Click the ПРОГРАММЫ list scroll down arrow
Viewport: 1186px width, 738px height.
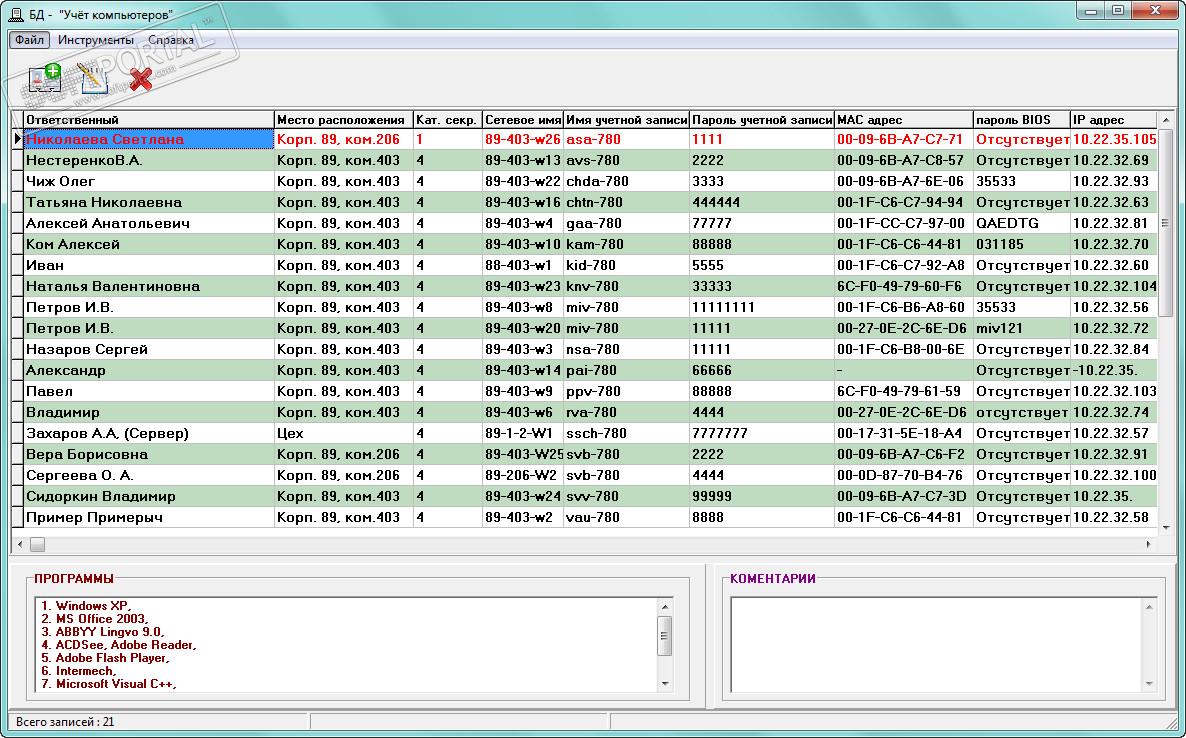pos(665,684)
